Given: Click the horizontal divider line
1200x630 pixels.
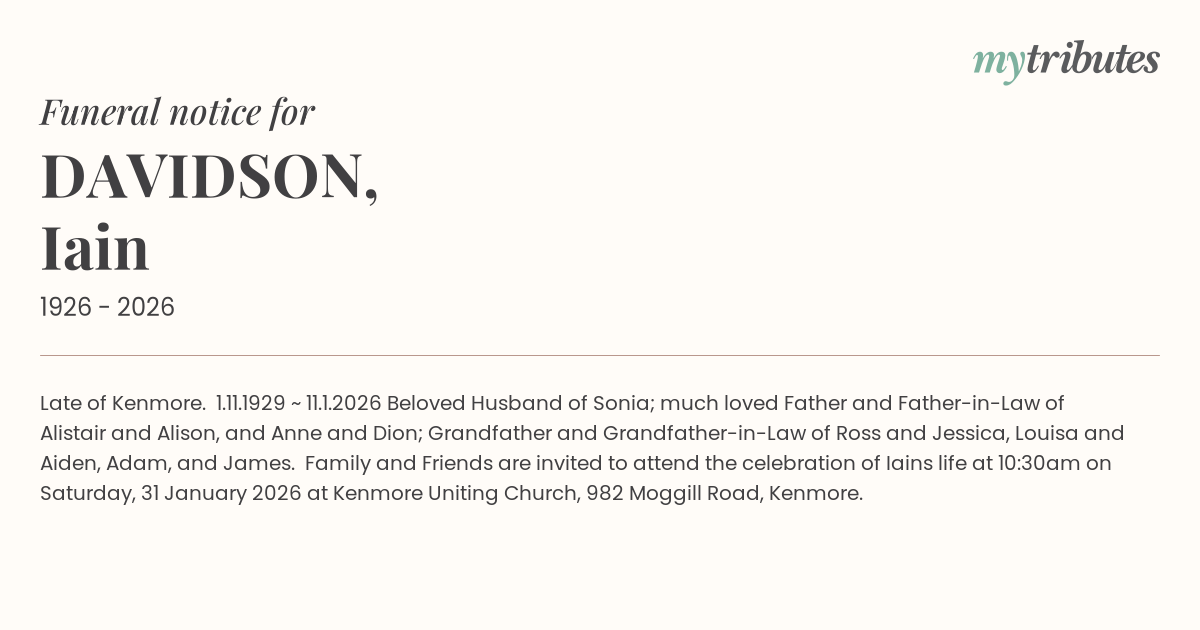Looking at the screenshot, I should pyautogui.click(x=600, y=355).
